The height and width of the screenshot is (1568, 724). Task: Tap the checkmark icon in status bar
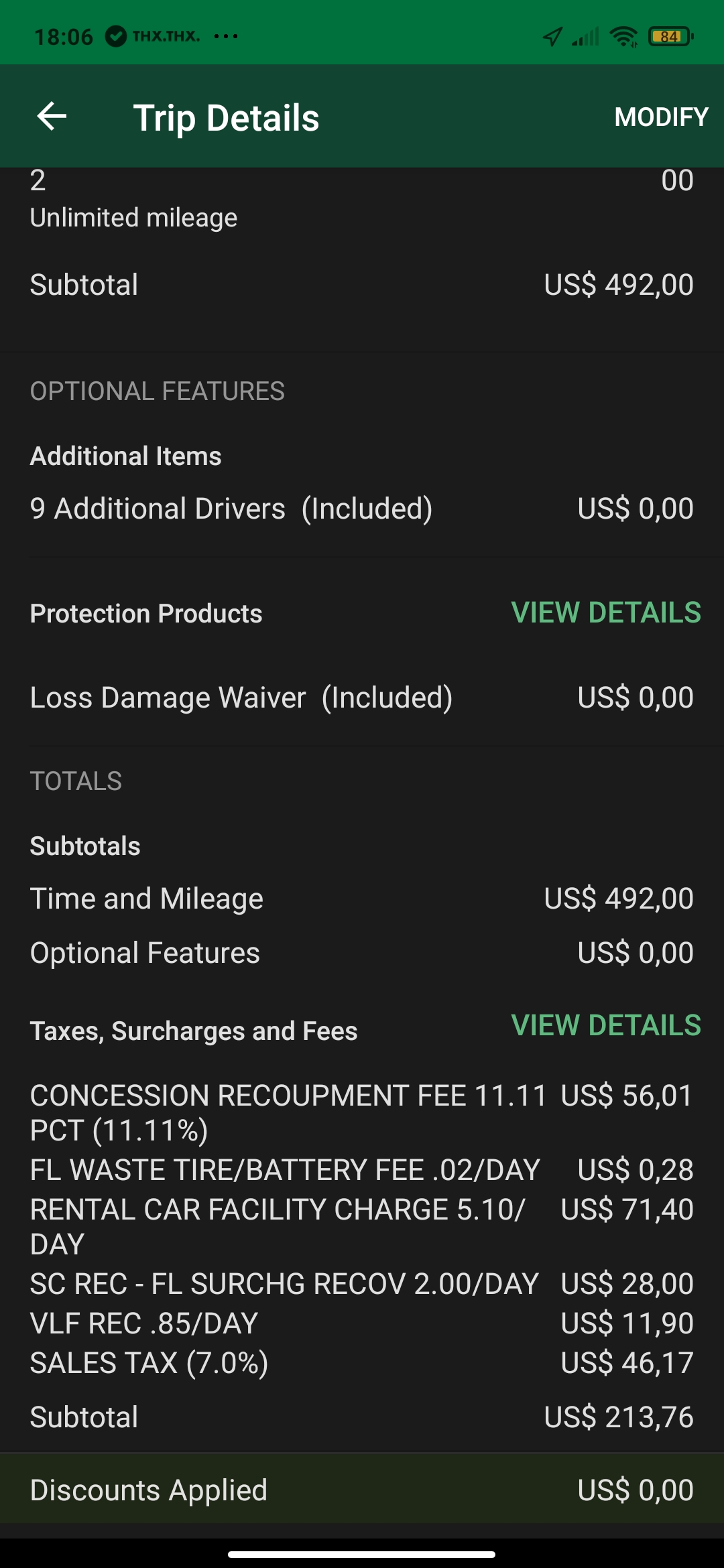coord(116,36)
